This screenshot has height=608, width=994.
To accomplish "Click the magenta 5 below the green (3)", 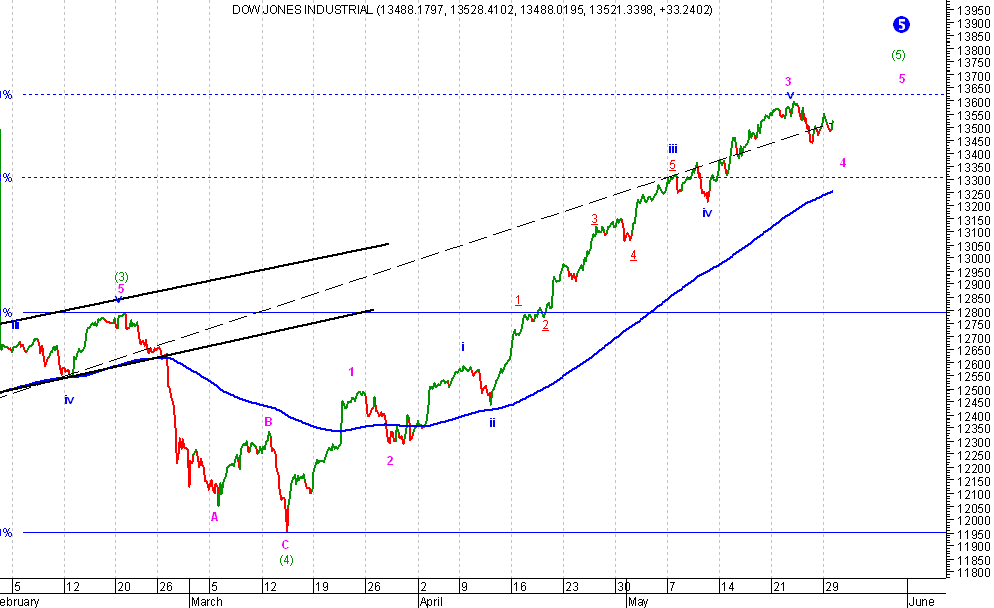I will (120, 289).
